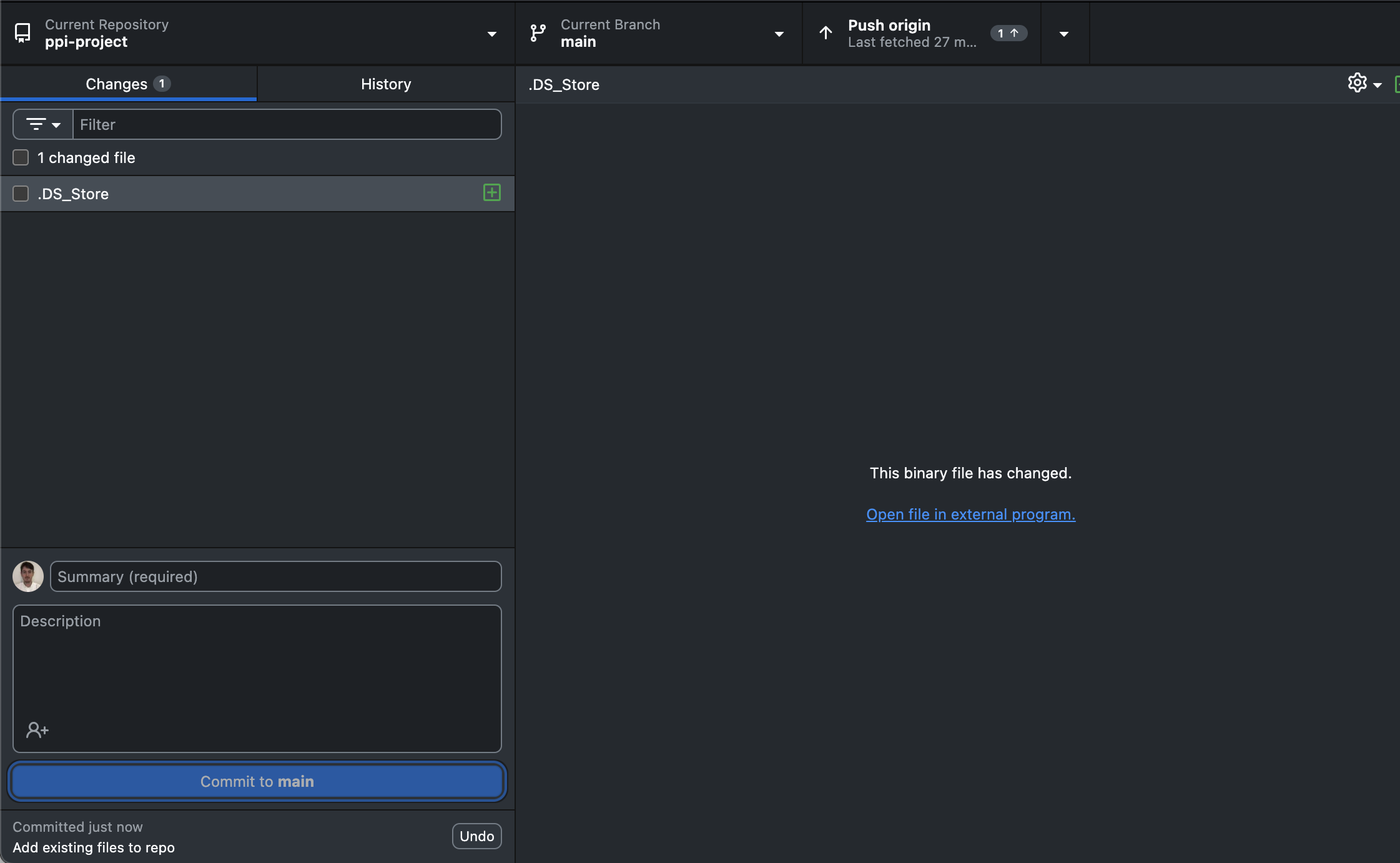Image resolution: width=1400 pixels, height=863 pixels.
Task: Click the repository icon beside ppi-project
Action: tap(22, 33)
